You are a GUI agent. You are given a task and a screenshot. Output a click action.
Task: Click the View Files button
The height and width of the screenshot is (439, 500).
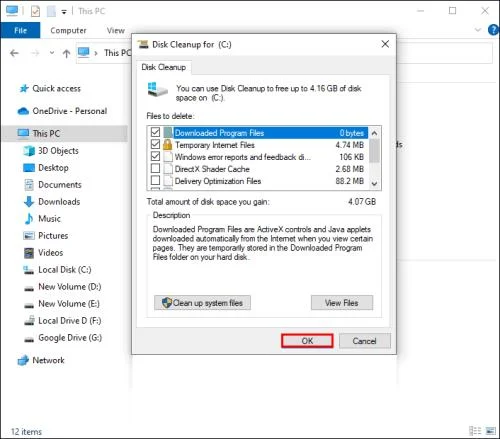click(x=342, y=303)
